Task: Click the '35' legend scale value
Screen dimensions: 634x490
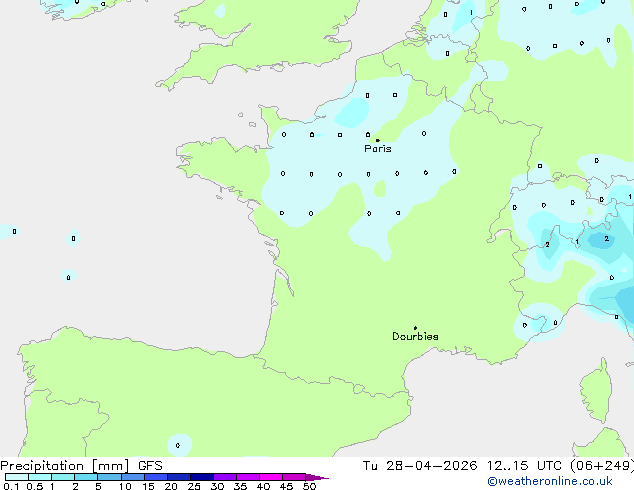Action: coord(240,486)
